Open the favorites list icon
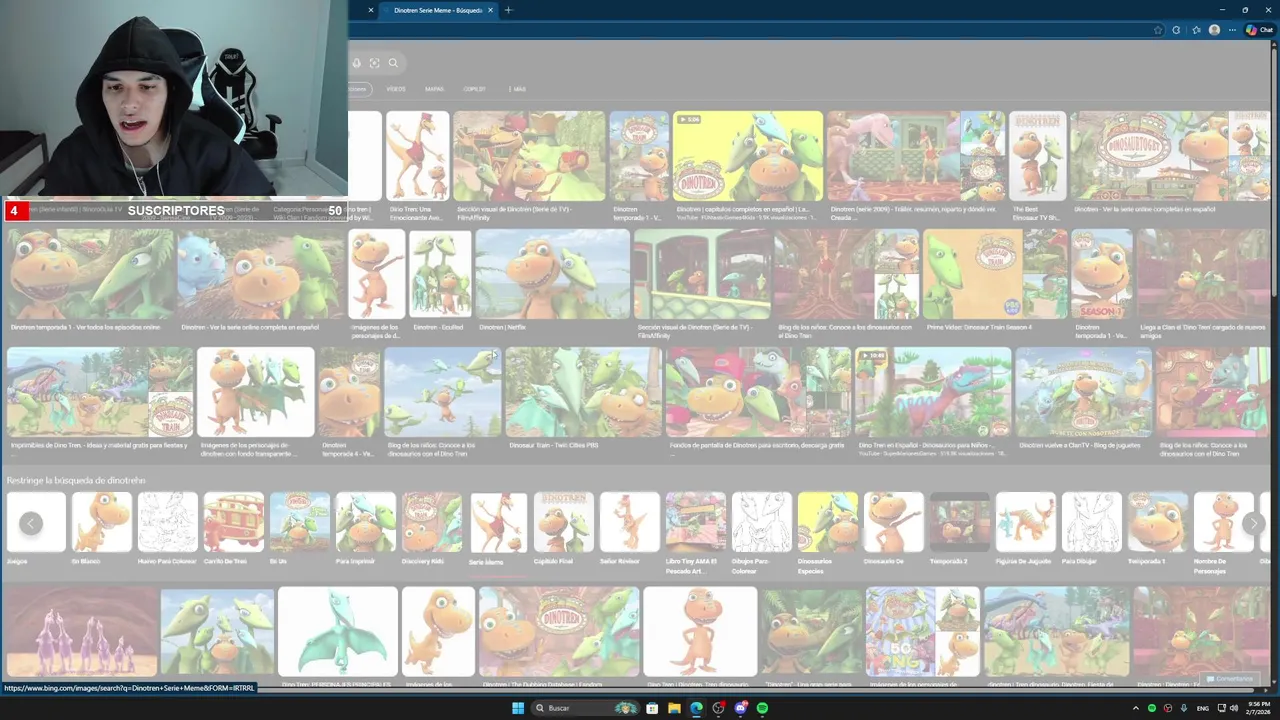The width and height of the screenshot is (1280, 720). click(x=1196, y=30)
